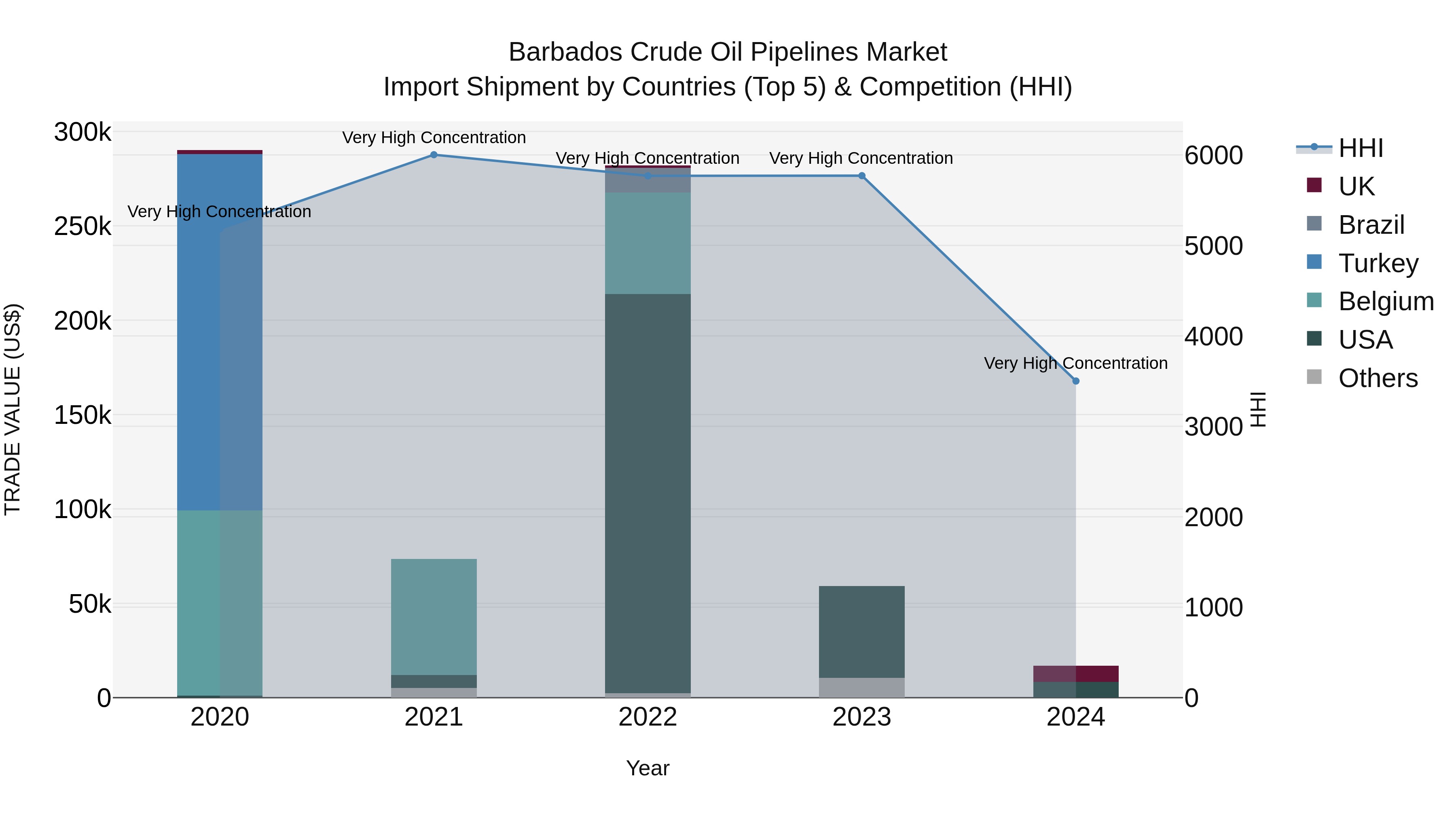Toggle the Brazil legend entry
The width and height of the screenshot is (1456, 819).
(x=1355, y=224)
